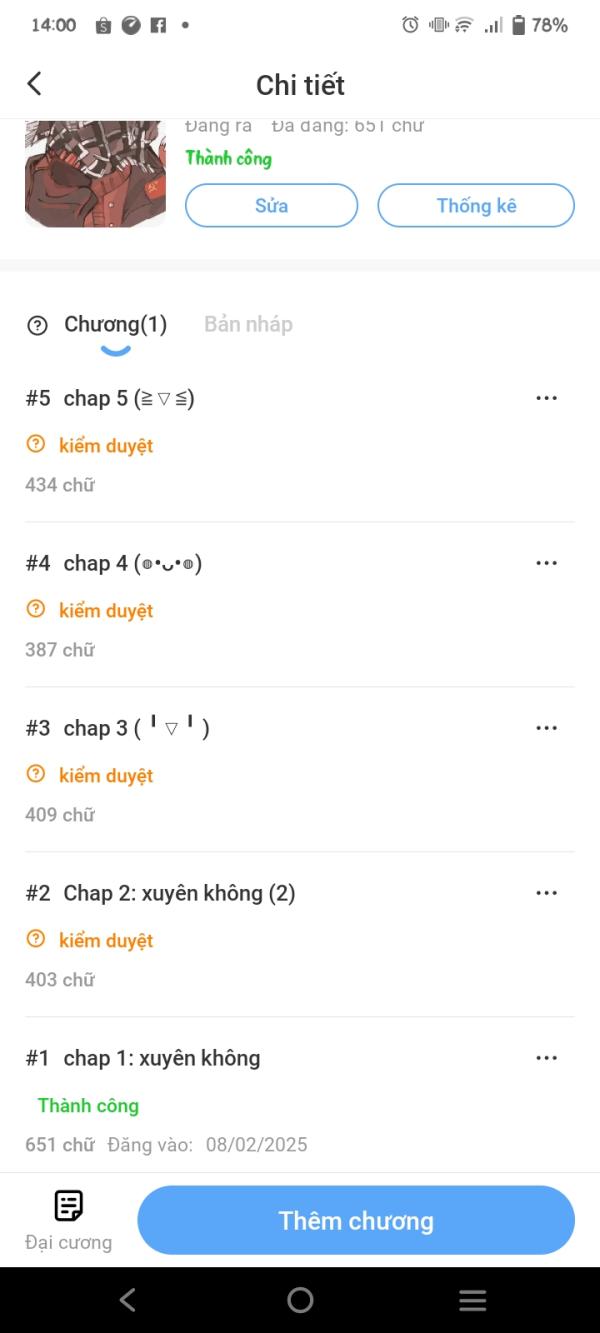Tap the question icon on Chap 2 kiểm duyệt
This screenshot has width=600, height=1333.
(x=36, y=940)
